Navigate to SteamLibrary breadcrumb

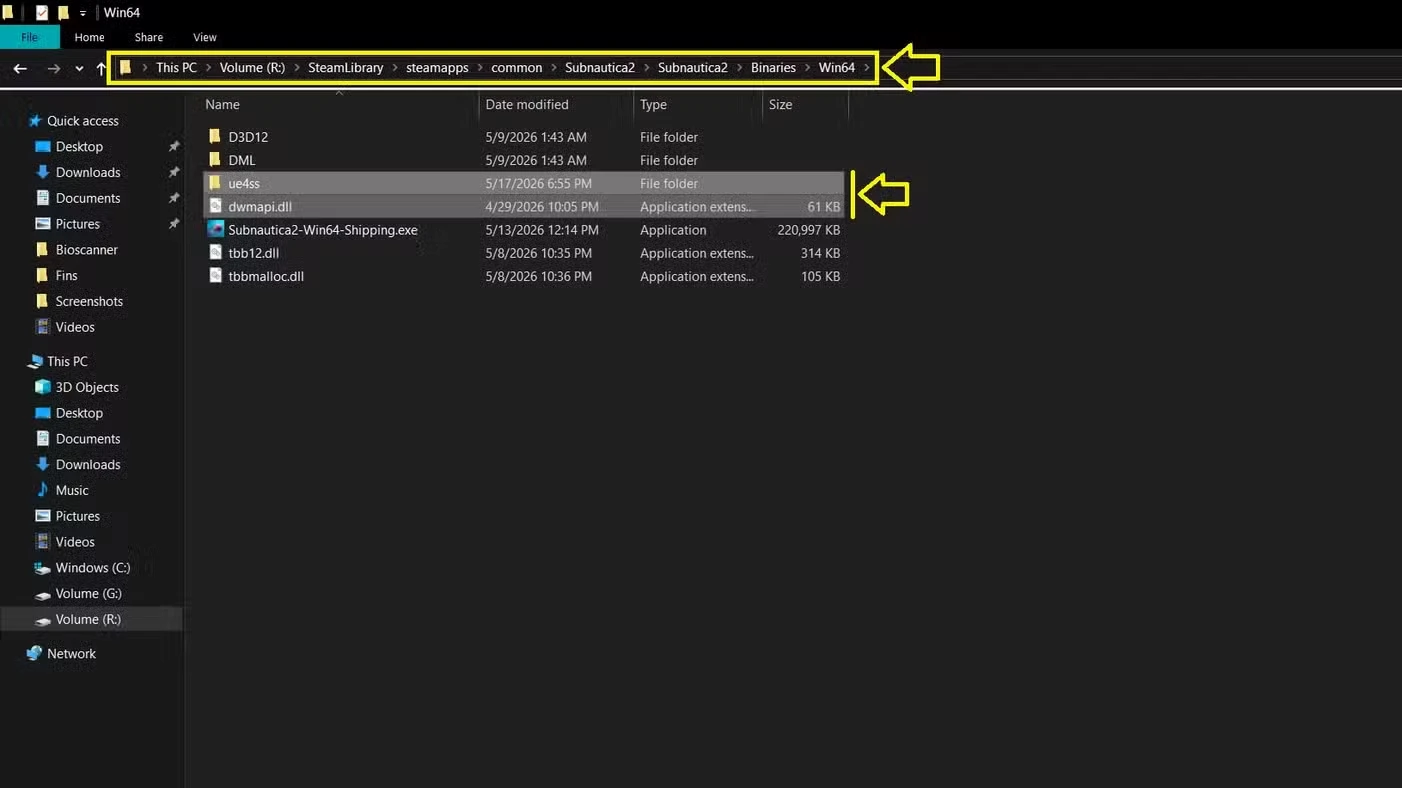(x=346, y=68)
